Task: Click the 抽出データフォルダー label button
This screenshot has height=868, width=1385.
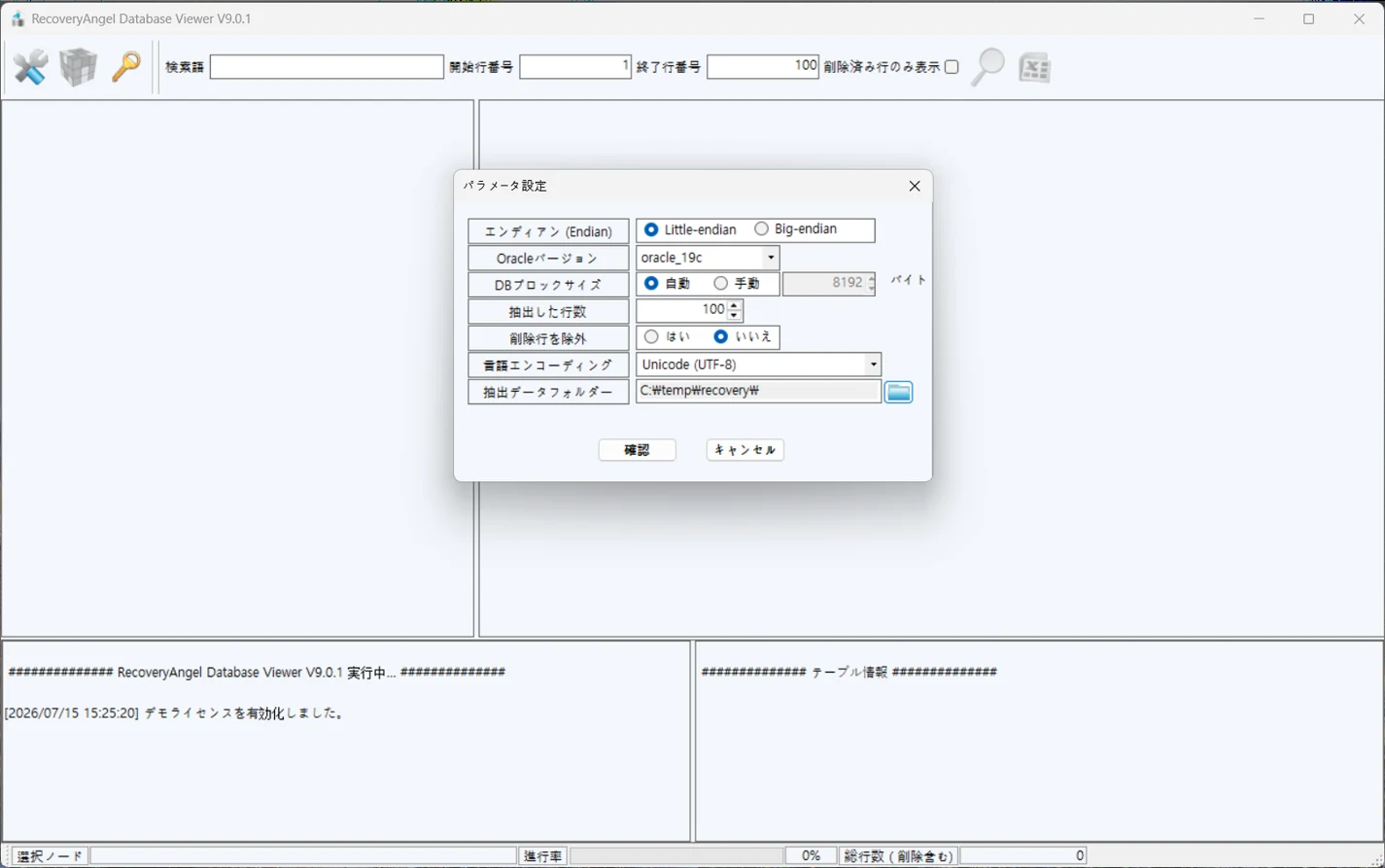Action: [548, 392]
